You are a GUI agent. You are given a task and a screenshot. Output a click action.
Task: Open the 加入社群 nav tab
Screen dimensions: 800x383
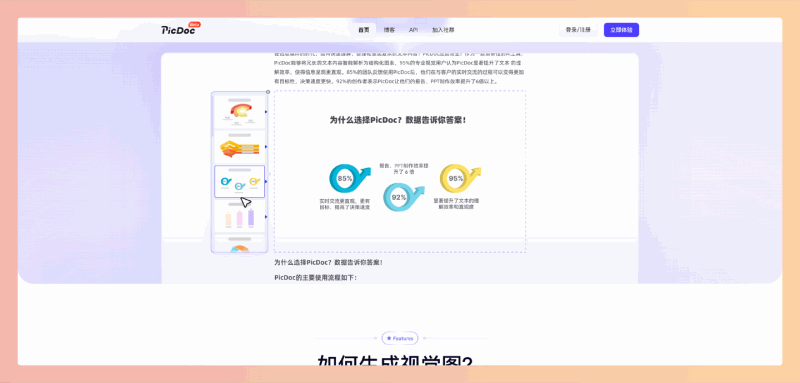(x=443, y=30)
